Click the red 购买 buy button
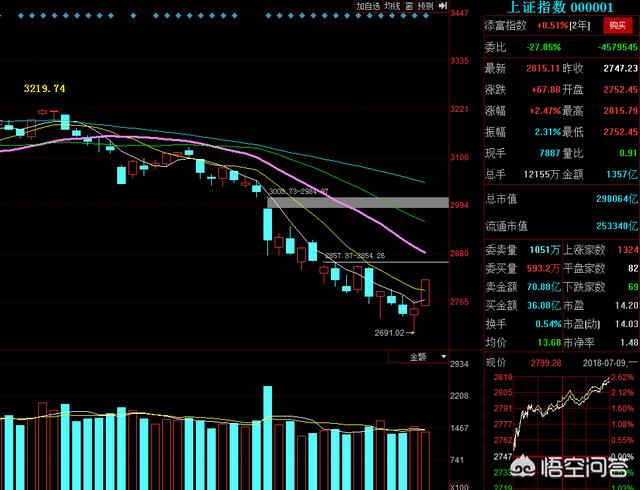The height and width of the screenshot is (490, 640). pyautogui.click(x=618, y=26)
